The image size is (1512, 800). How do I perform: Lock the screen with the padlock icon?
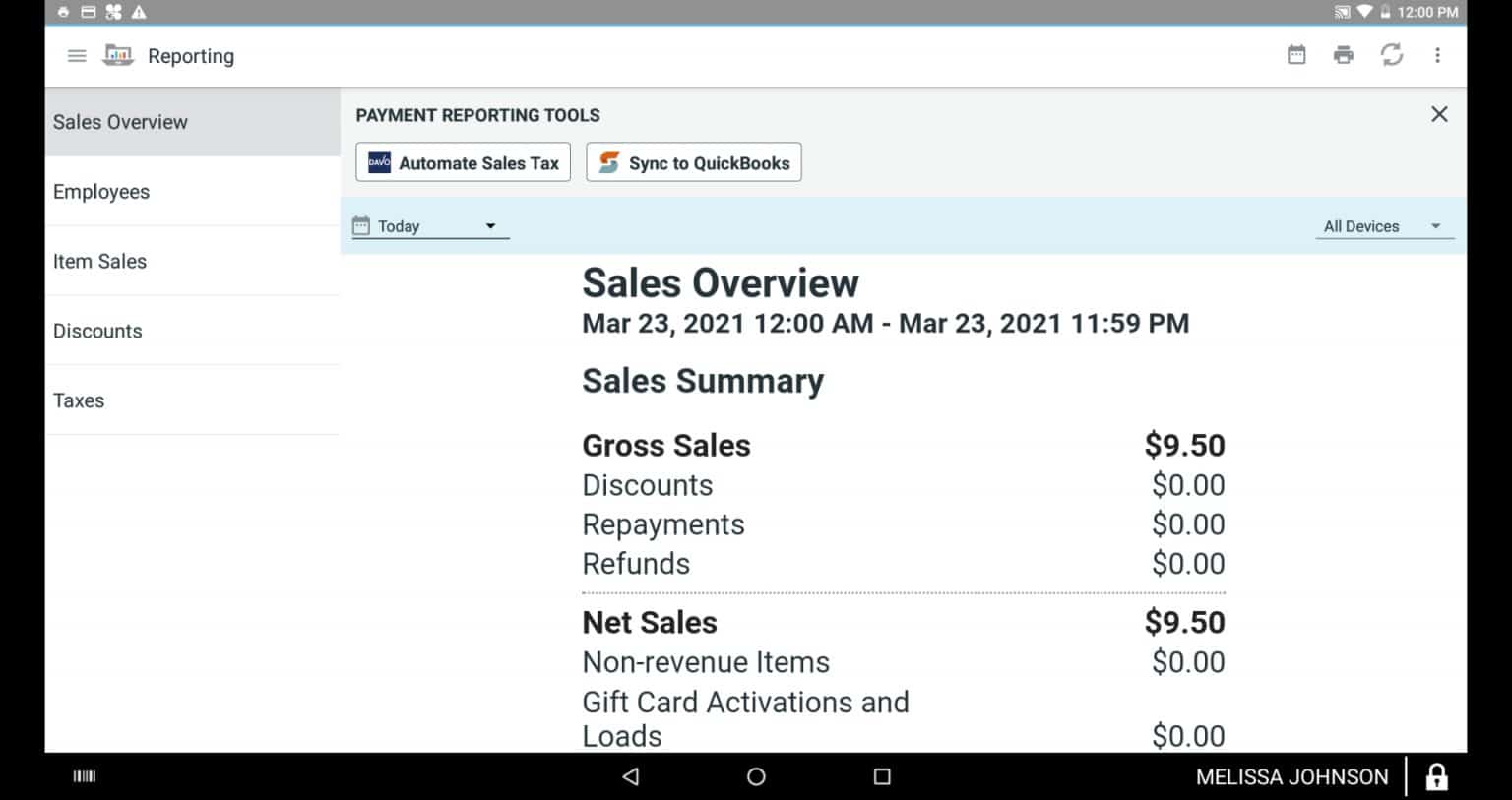pos(1437,776)
